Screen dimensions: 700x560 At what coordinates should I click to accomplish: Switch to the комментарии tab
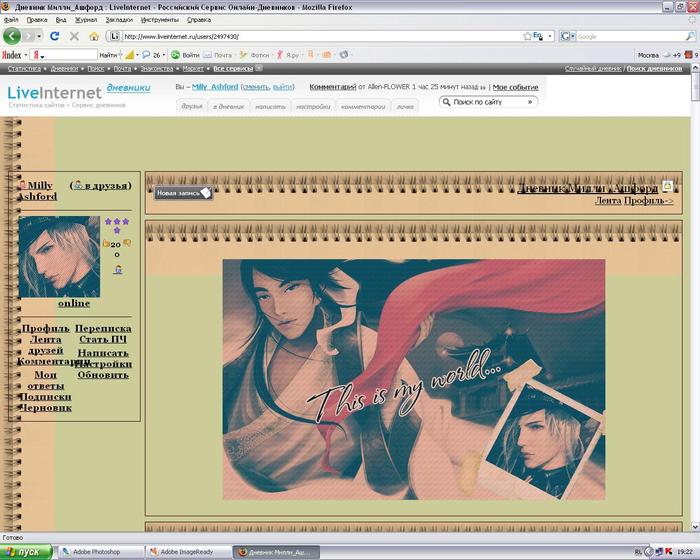363,107
